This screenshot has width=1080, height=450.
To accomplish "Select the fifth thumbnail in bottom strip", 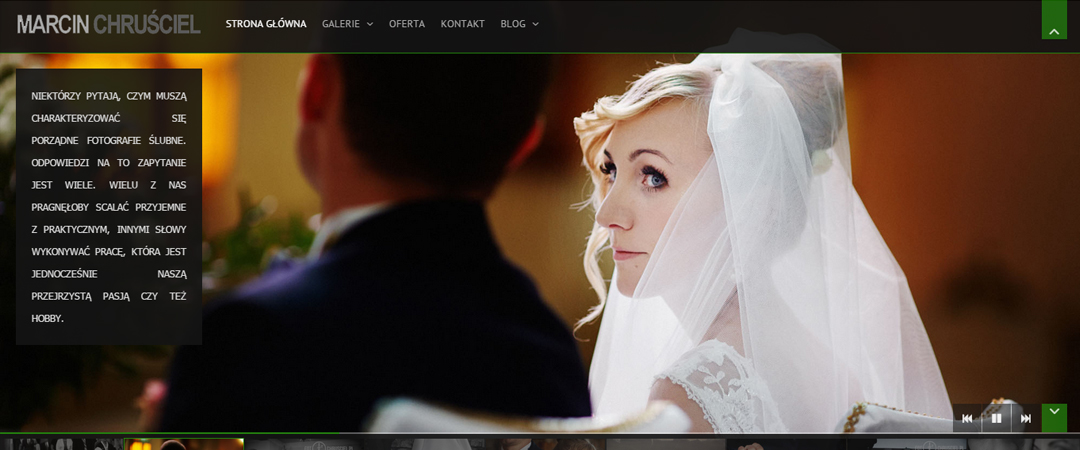I will (546, 444).
